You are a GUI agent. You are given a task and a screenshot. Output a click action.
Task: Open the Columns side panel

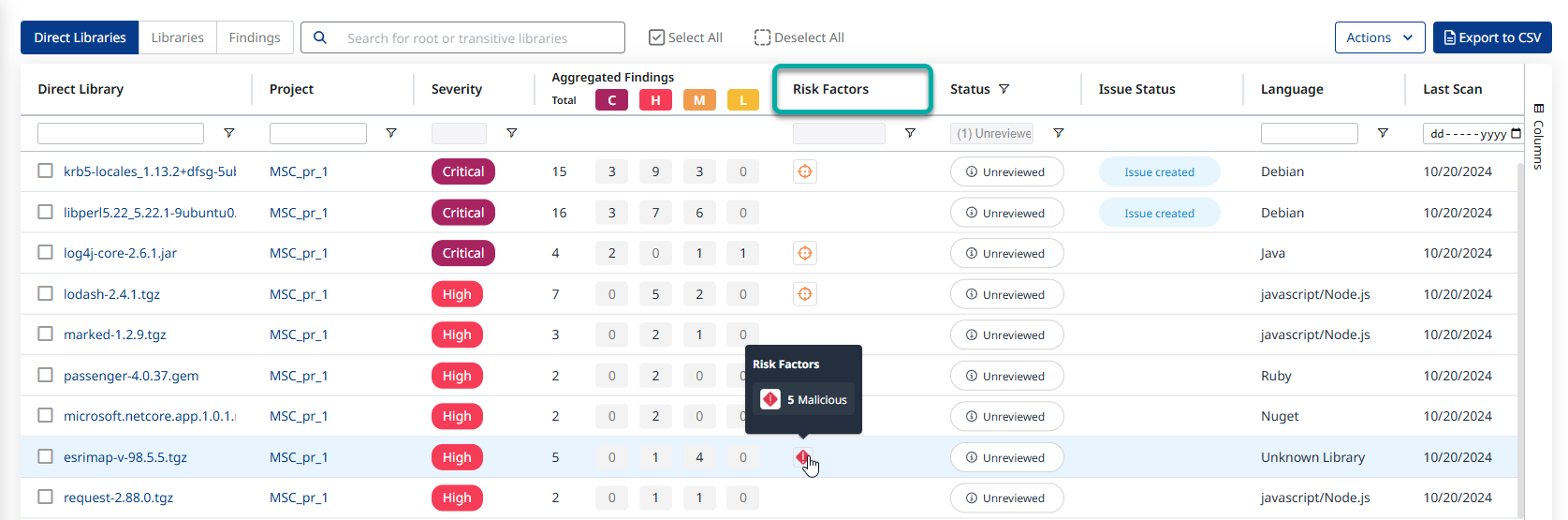(x=1538, y=137)
